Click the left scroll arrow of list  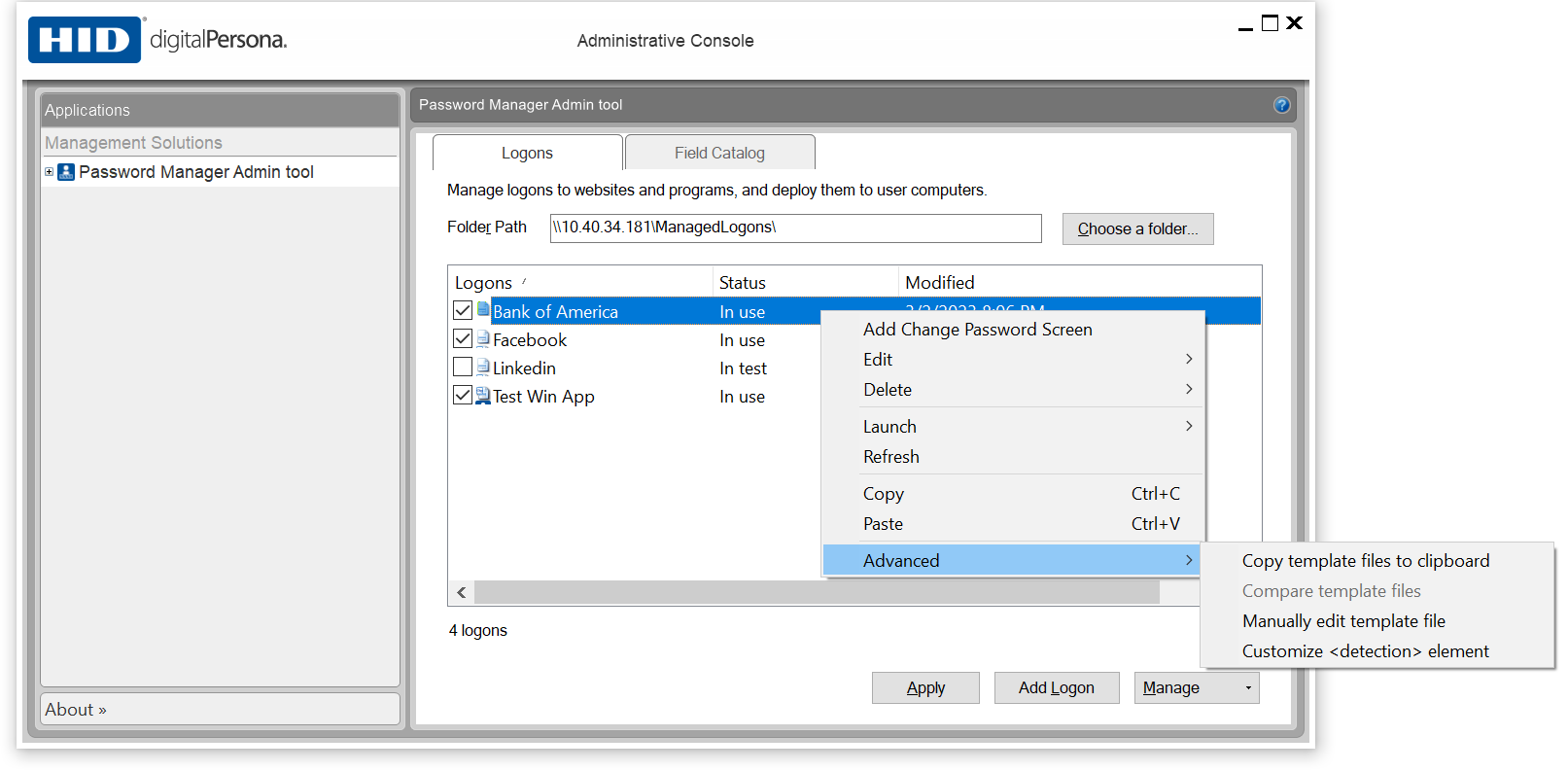click(462, 592)
